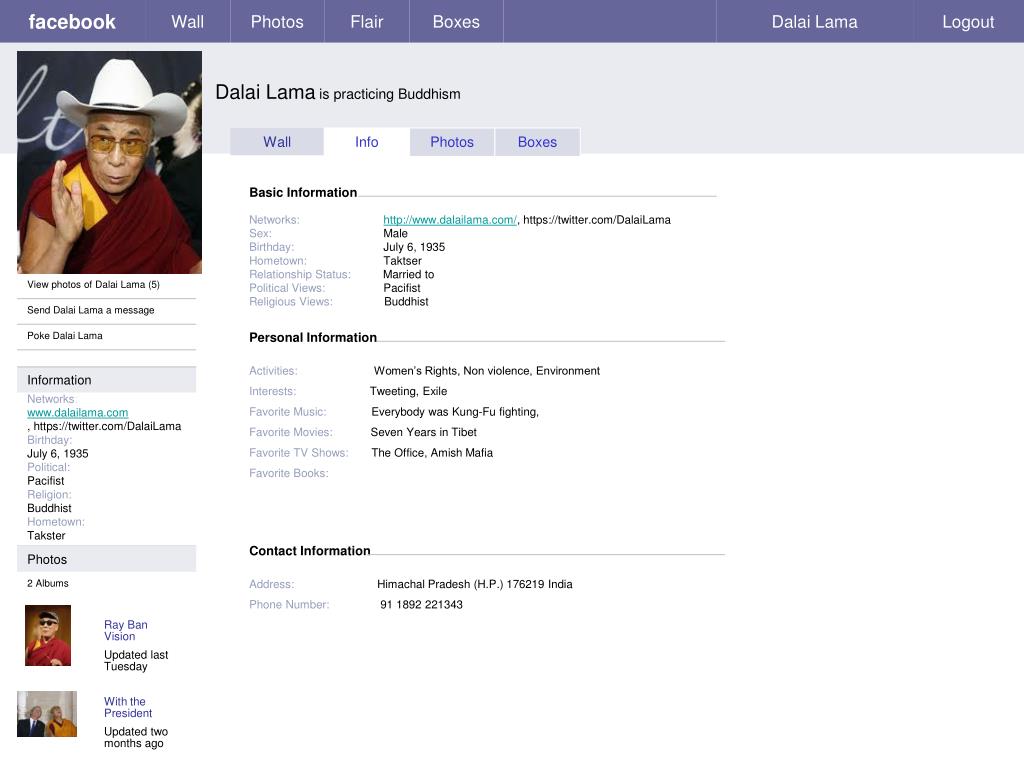The width and height of the screenshot is (1024, 768).
Task: Click the With the President album thumbnail
Action: pos(47,714)
